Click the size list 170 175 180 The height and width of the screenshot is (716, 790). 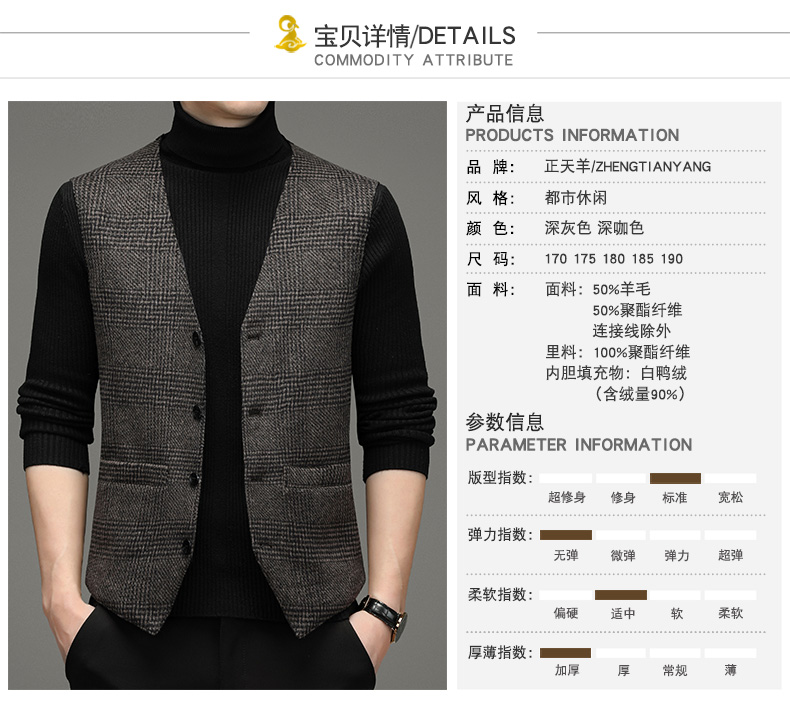click(x=614, y=259)
